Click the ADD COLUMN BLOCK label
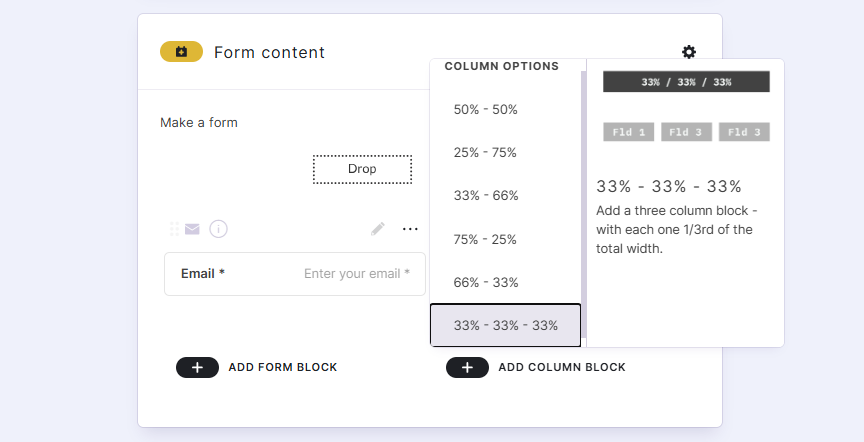 [x=562, y=367]
